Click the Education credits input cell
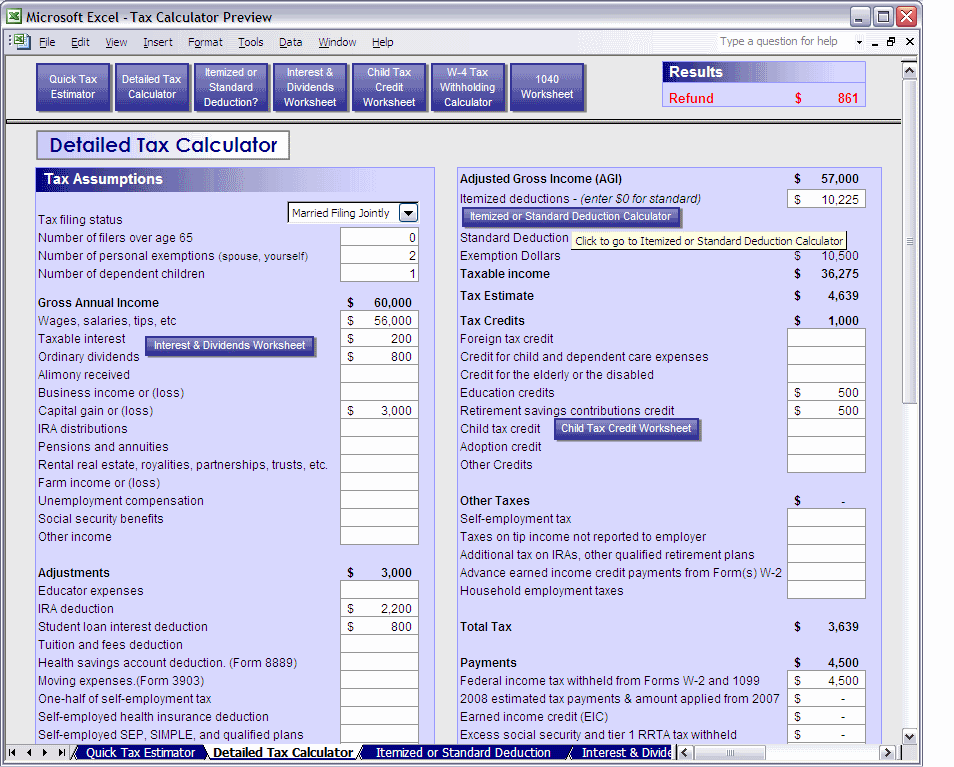The height and width of the screenshot is (767, 954). (826, 393)
